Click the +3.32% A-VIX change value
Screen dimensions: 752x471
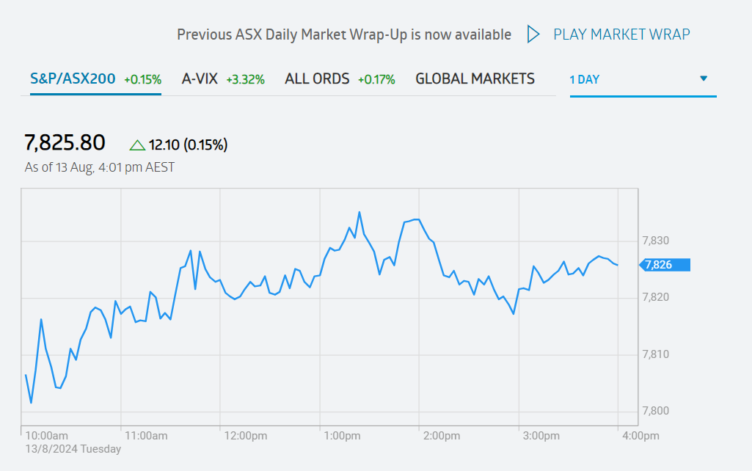[246, 80]
